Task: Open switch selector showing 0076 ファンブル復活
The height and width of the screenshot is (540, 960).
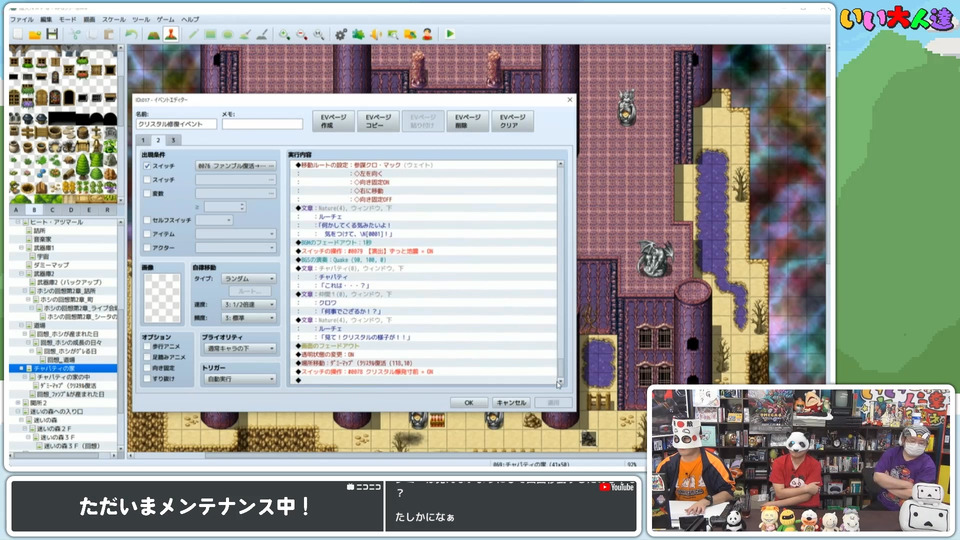Action: [236, 166]
